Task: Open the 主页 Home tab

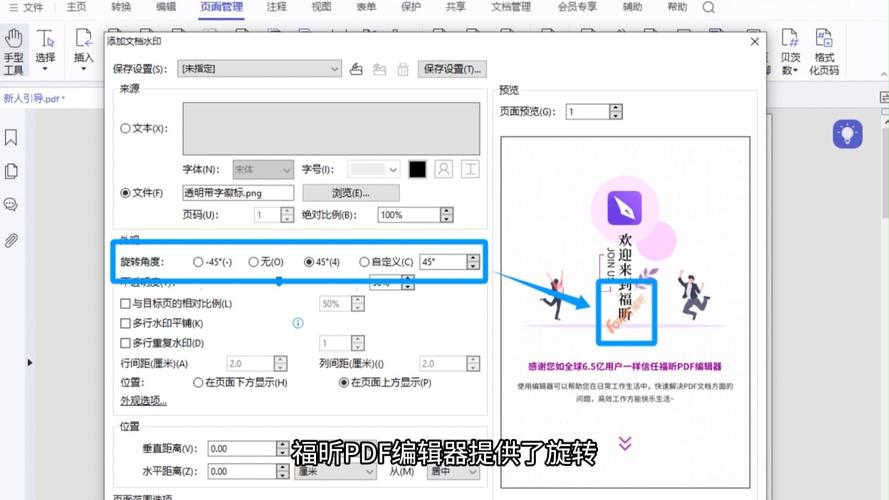Action: [77, 7]
